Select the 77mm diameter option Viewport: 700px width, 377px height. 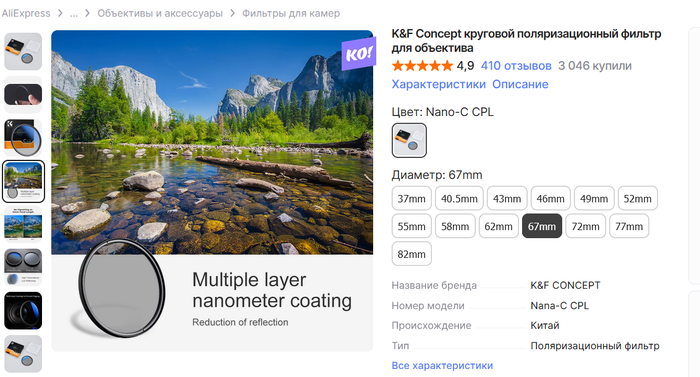(629, 226)
